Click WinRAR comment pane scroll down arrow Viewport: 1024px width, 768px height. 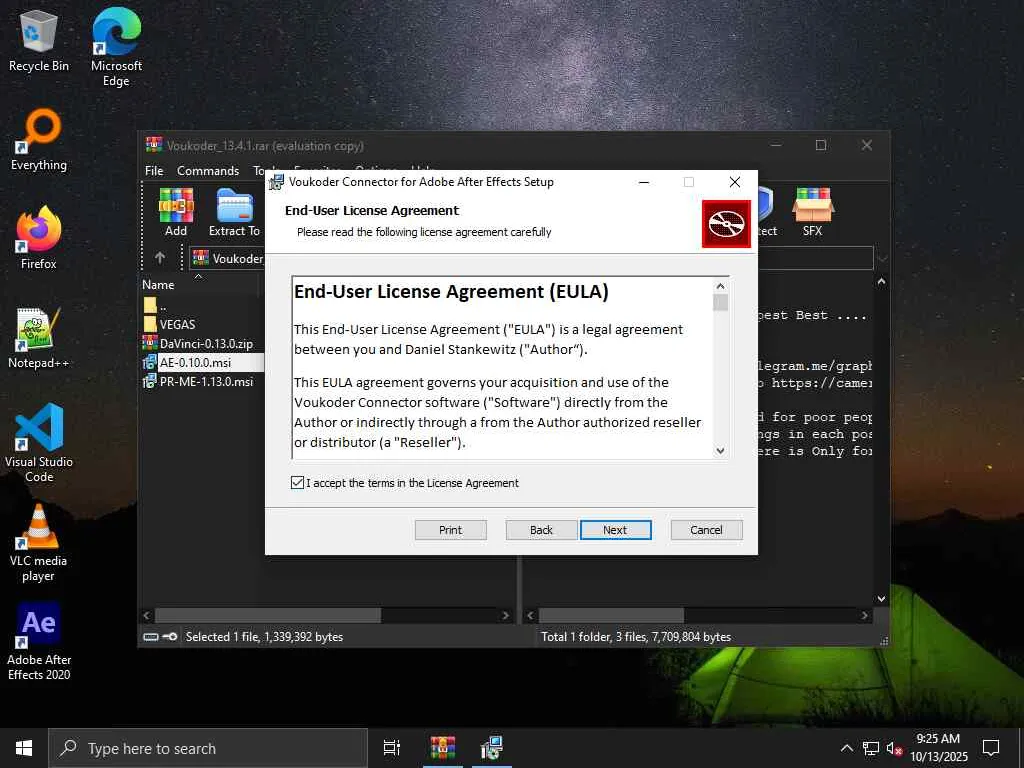pos(881,598)
